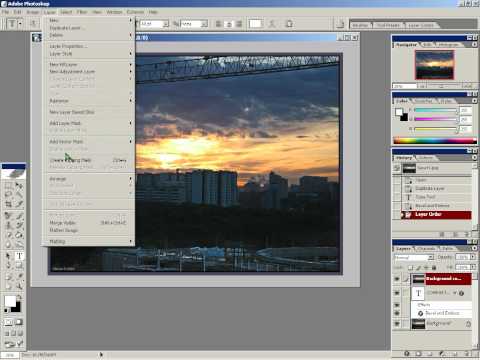
Task: Switch to the Channels tab
Action: click(x=426, y=249)
